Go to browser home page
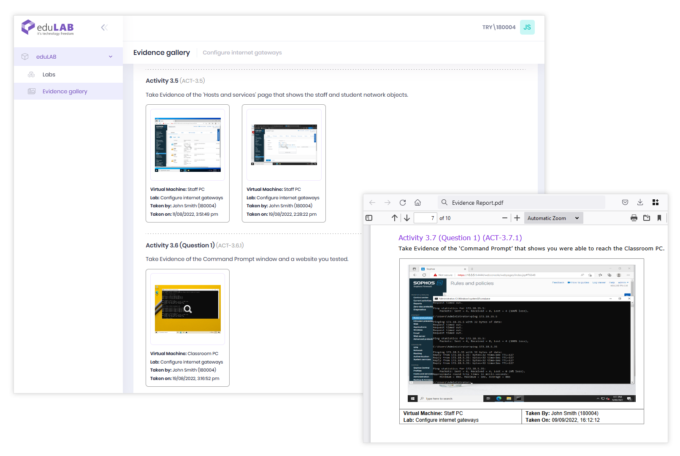Image resolution: width=680 pixels, height=456 pixels. 418,202
